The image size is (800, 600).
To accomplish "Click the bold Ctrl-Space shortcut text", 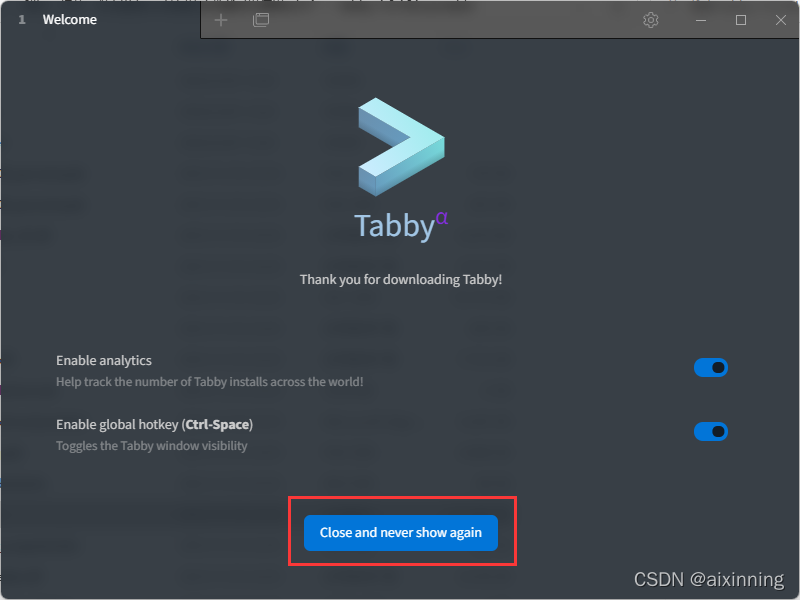I will coord(217,424).
